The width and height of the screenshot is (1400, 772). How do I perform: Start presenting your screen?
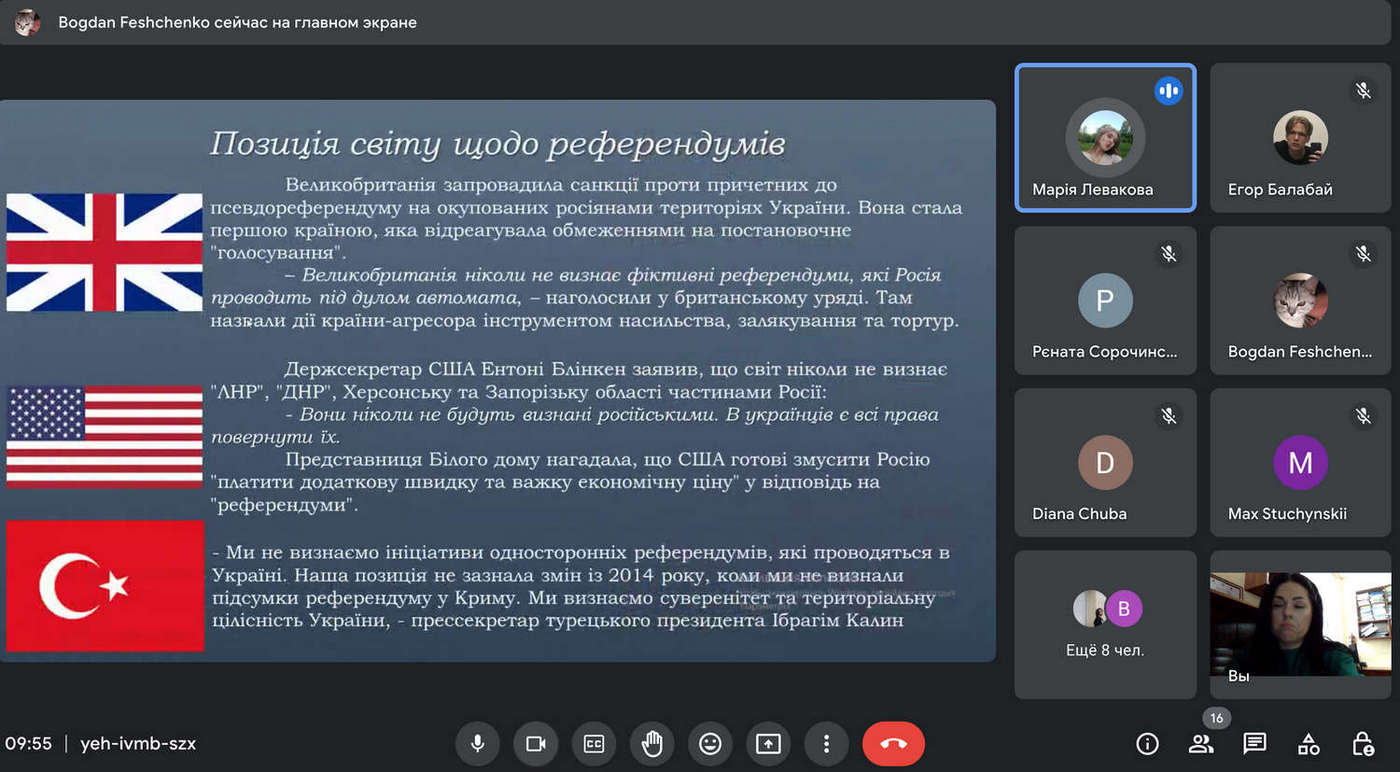768,744
